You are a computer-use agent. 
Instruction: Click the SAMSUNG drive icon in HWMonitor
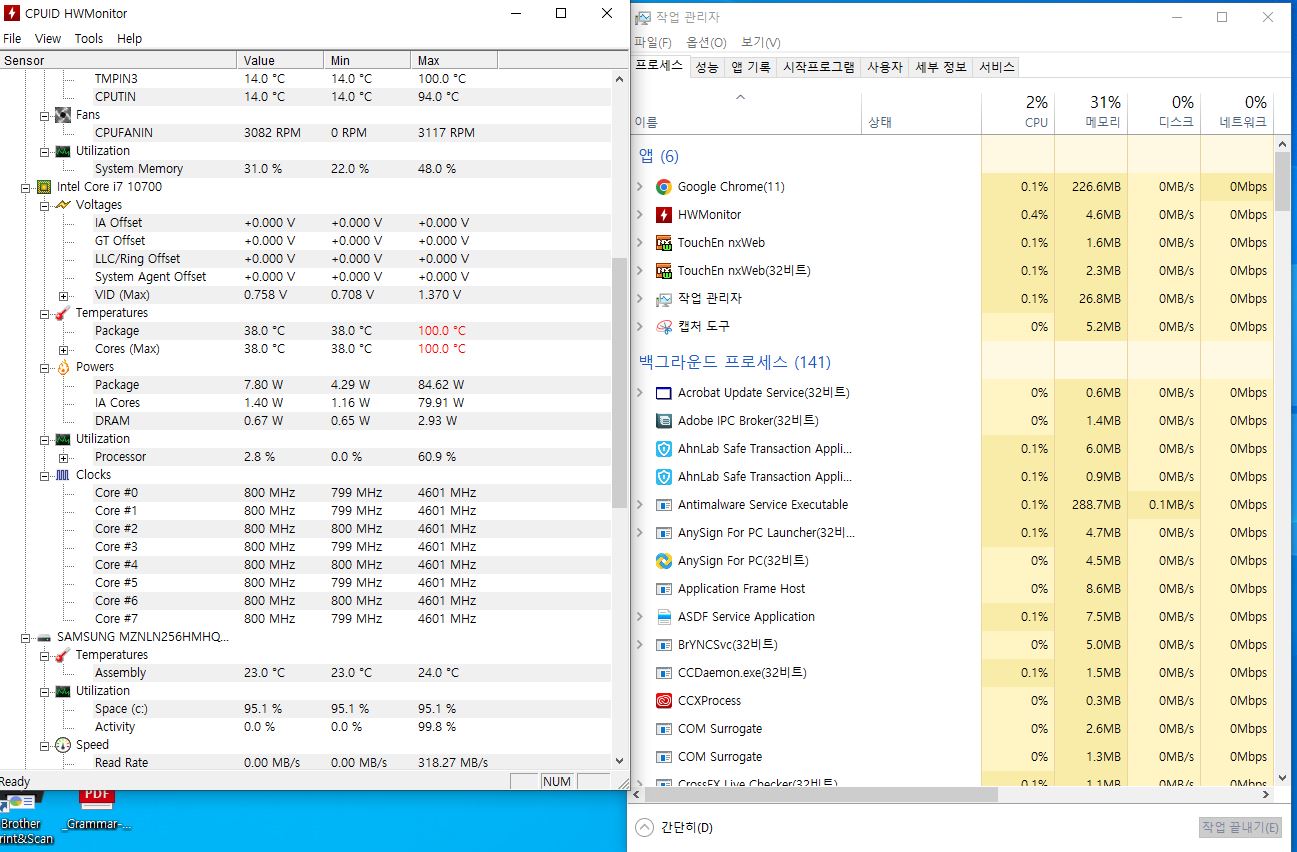[x=44, y=637]
